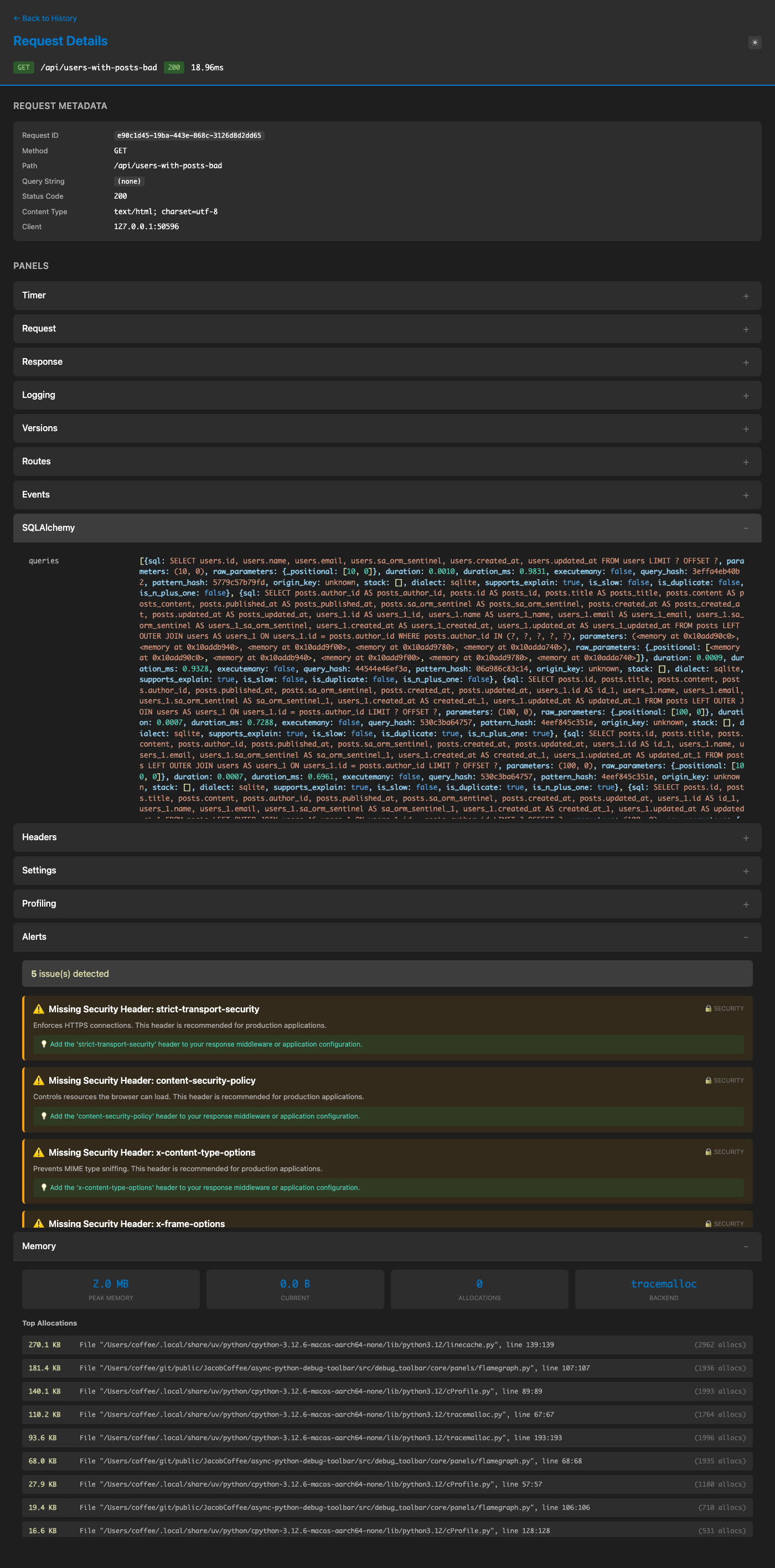The height and width of the screenshot is (1568, 775).
Task: Expand the Settings panel plus icon
Action: coord(745,871)
